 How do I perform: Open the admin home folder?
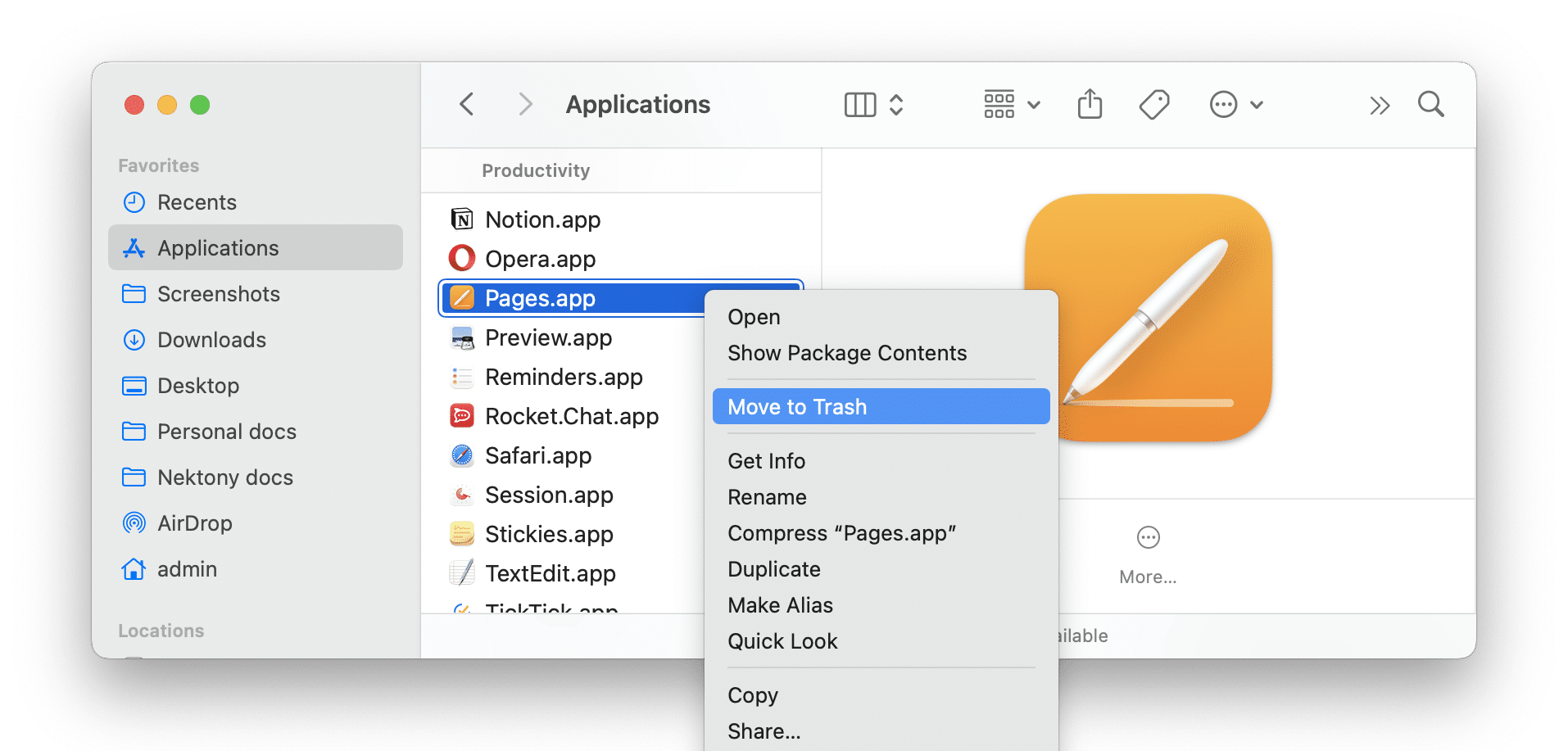tap(256, 569)
